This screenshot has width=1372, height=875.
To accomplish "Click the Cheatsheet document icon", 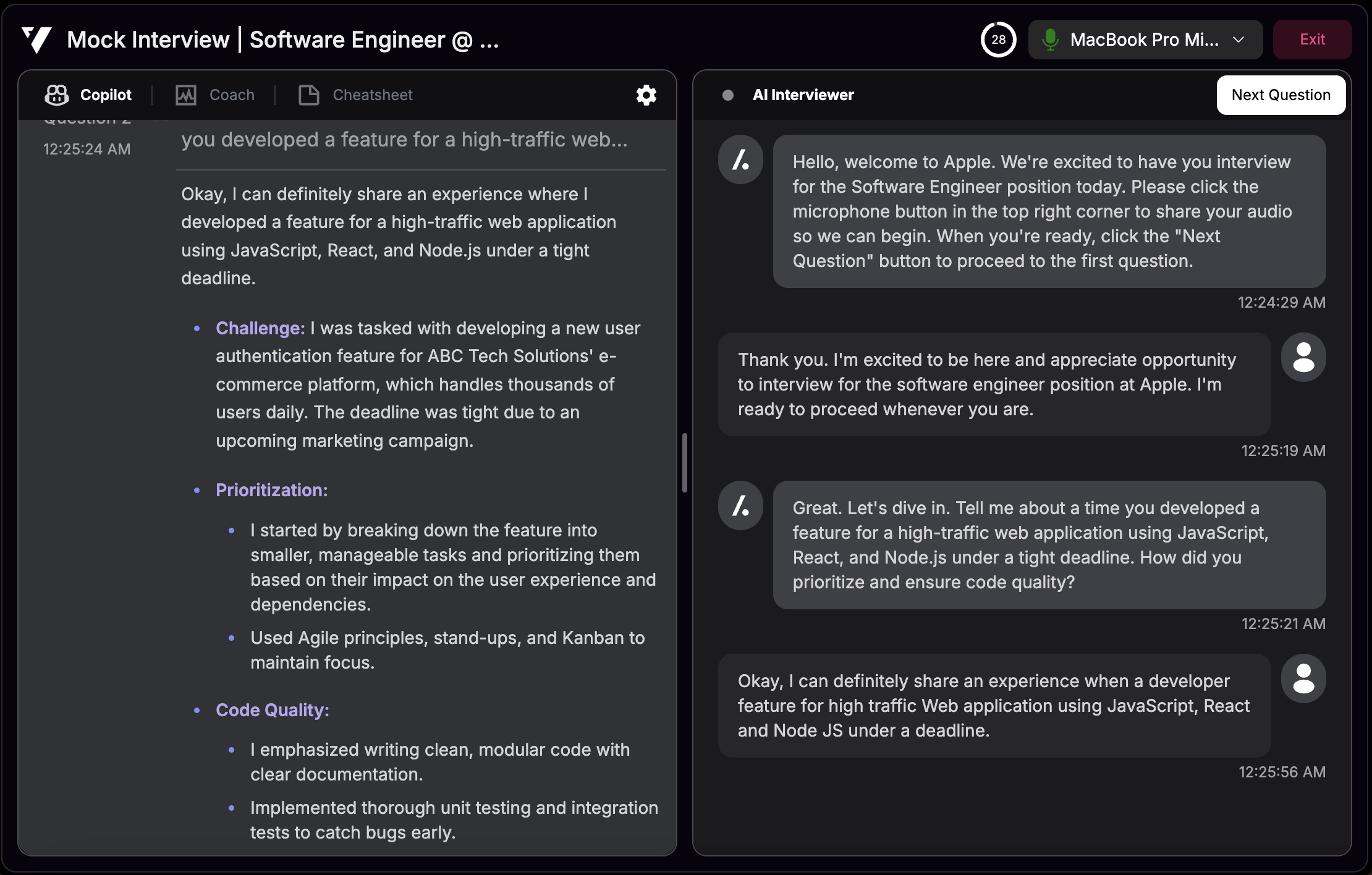I will tap(308, 95).
